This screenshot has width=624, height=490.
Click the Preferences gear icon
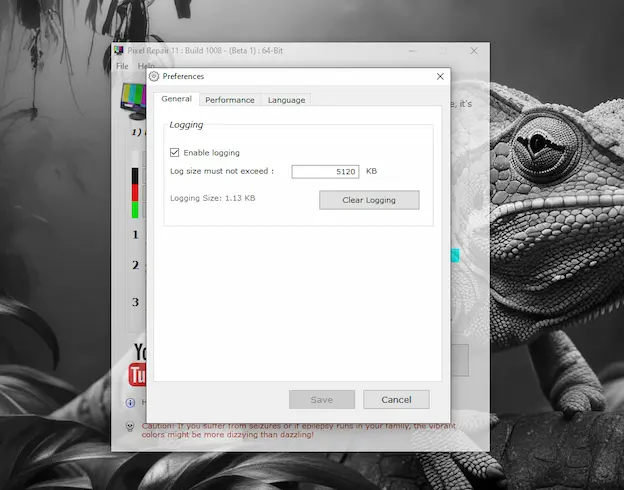click(x=154, y=76)
